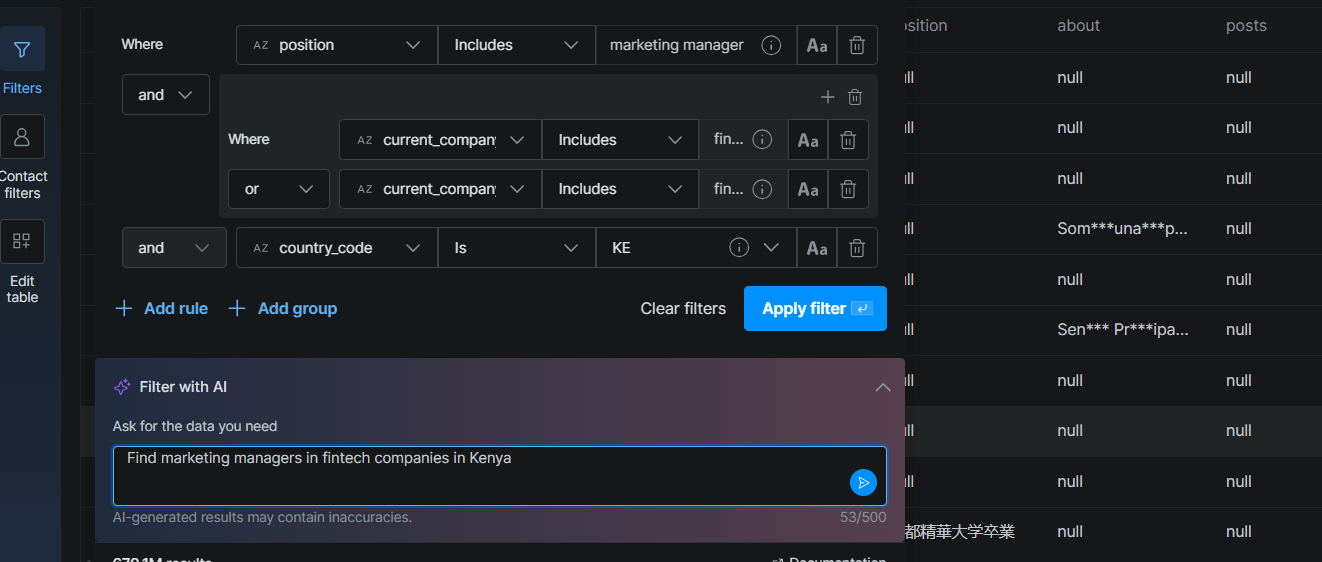Open first current_company field dropdown

pos(440,140)
